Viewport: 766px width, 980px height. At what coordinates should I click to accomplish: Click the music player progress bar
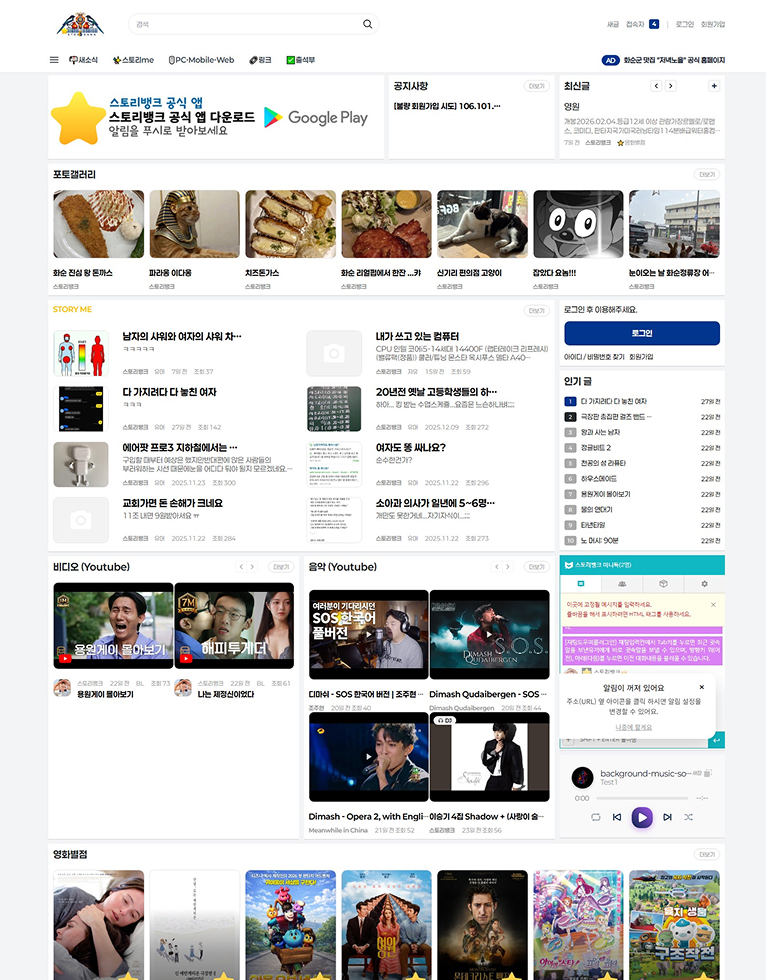(x=641, y=798)
